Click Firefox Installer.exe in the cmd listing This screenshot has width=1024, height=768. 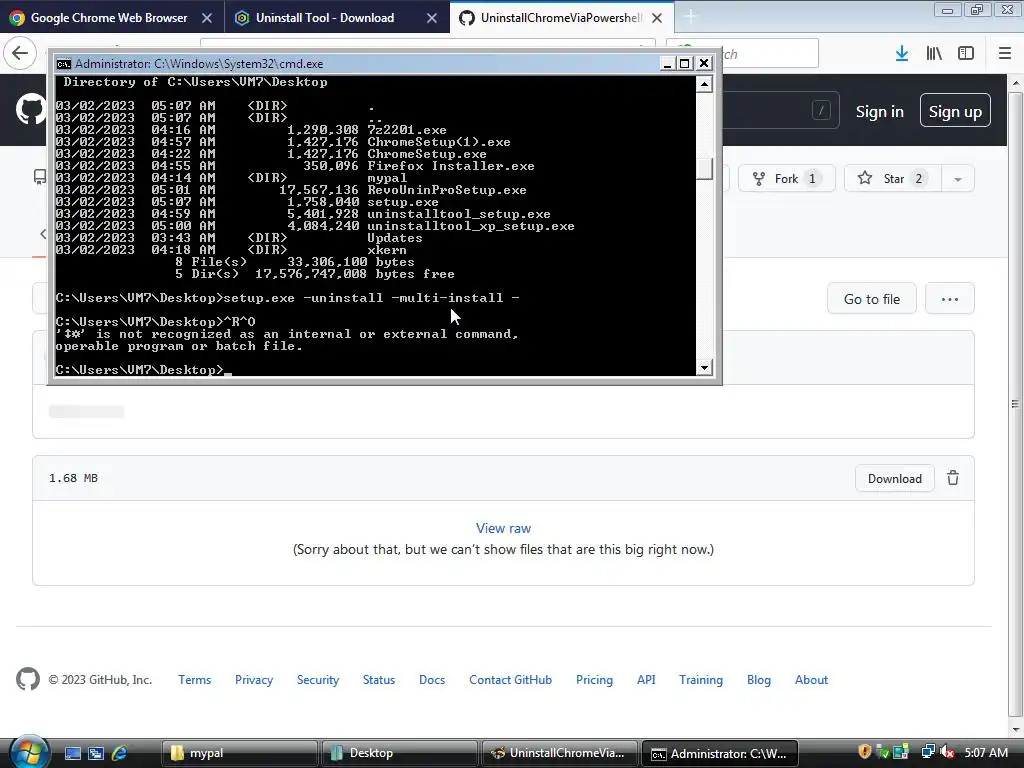[451, 166]
